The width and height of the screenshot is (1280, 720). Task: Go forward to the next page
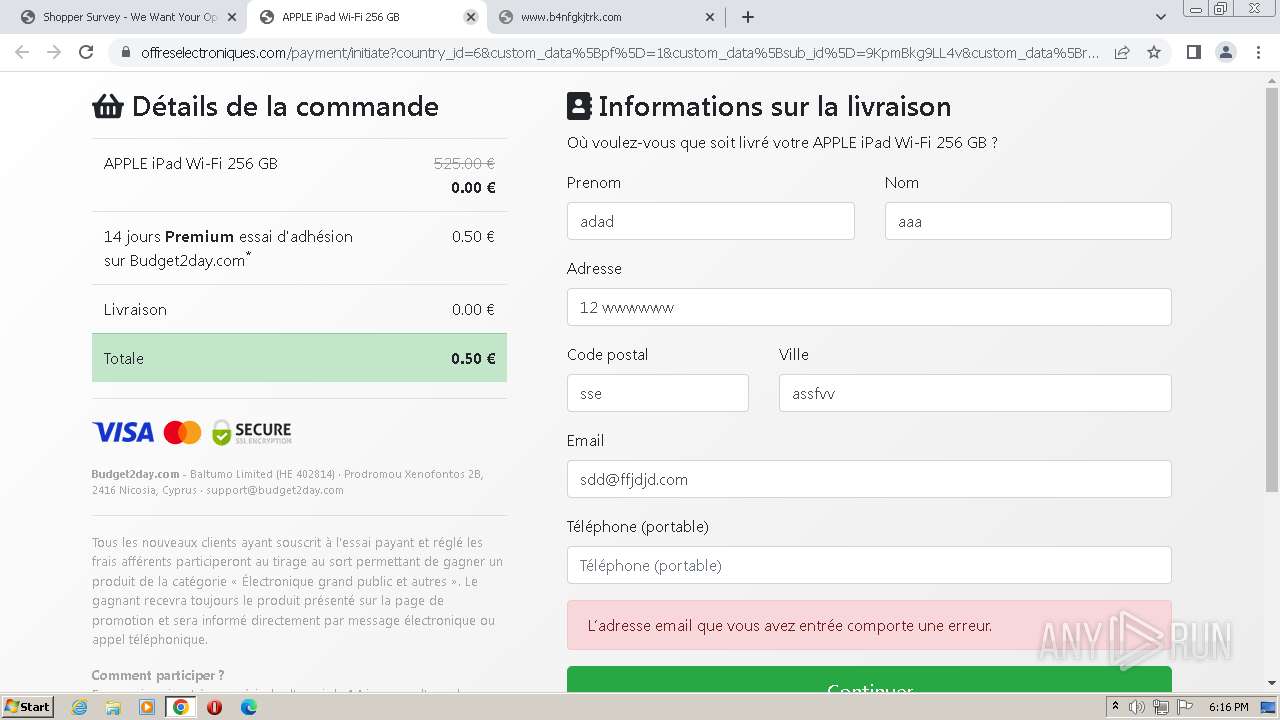click(x=54, y=52)
